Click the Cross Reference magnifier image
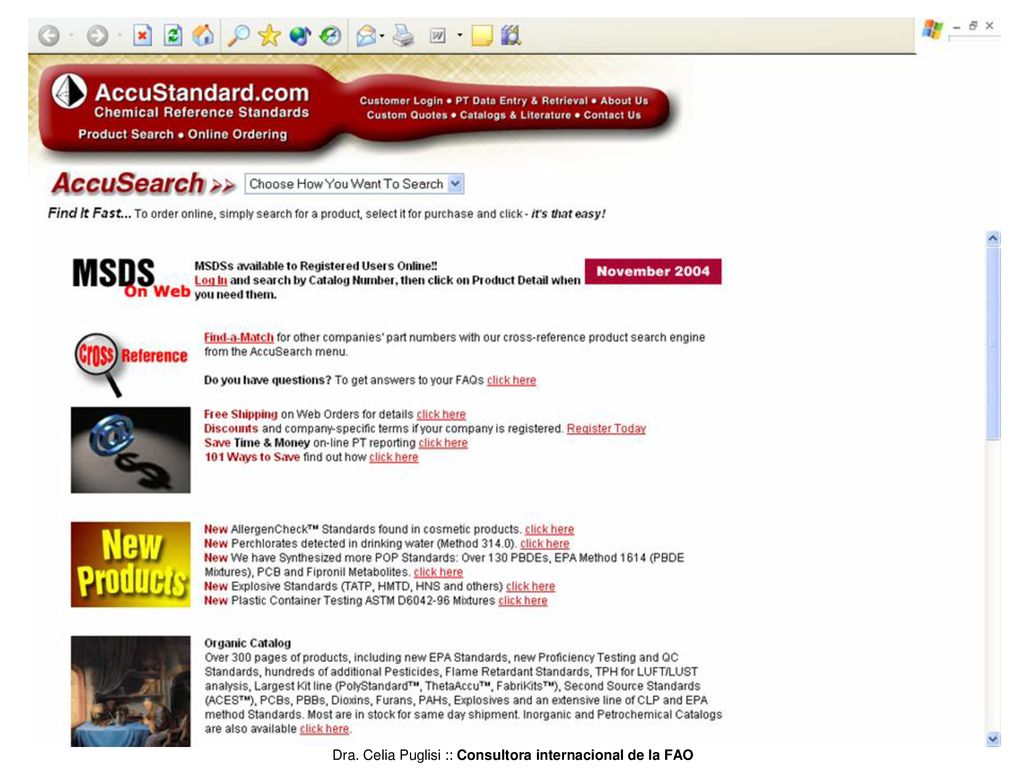The width and height of the screenshot is (1024, 768). click(x=131, y=364)
